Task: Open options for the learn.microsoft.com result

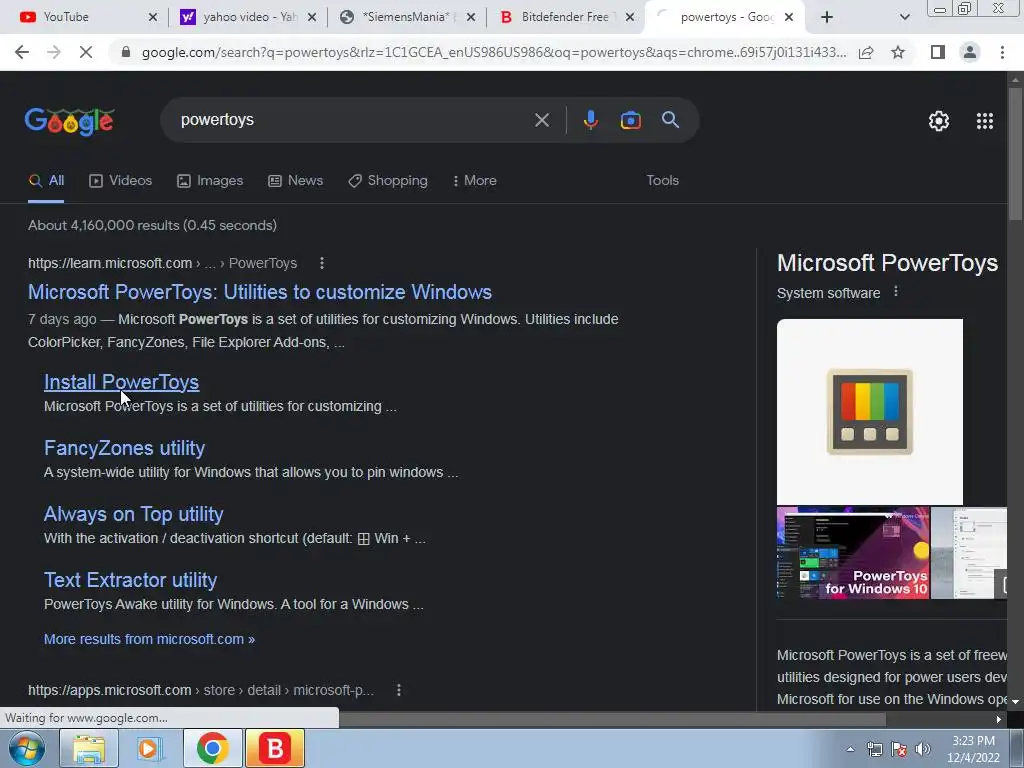Action: (321, 263)
